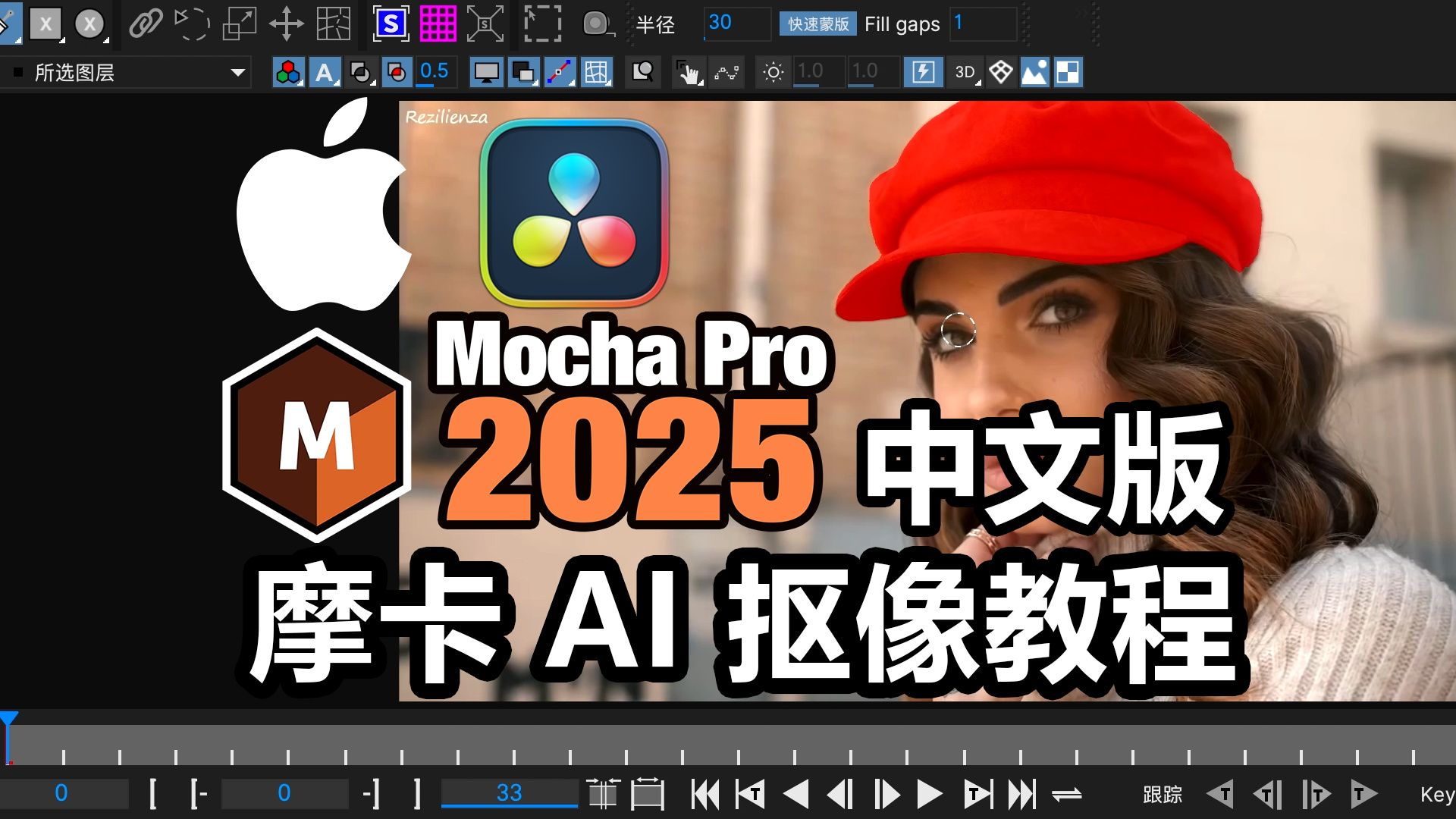Select the four-arrow move tool
This screenshot has width=1456, height=819.
coord(287,24)
